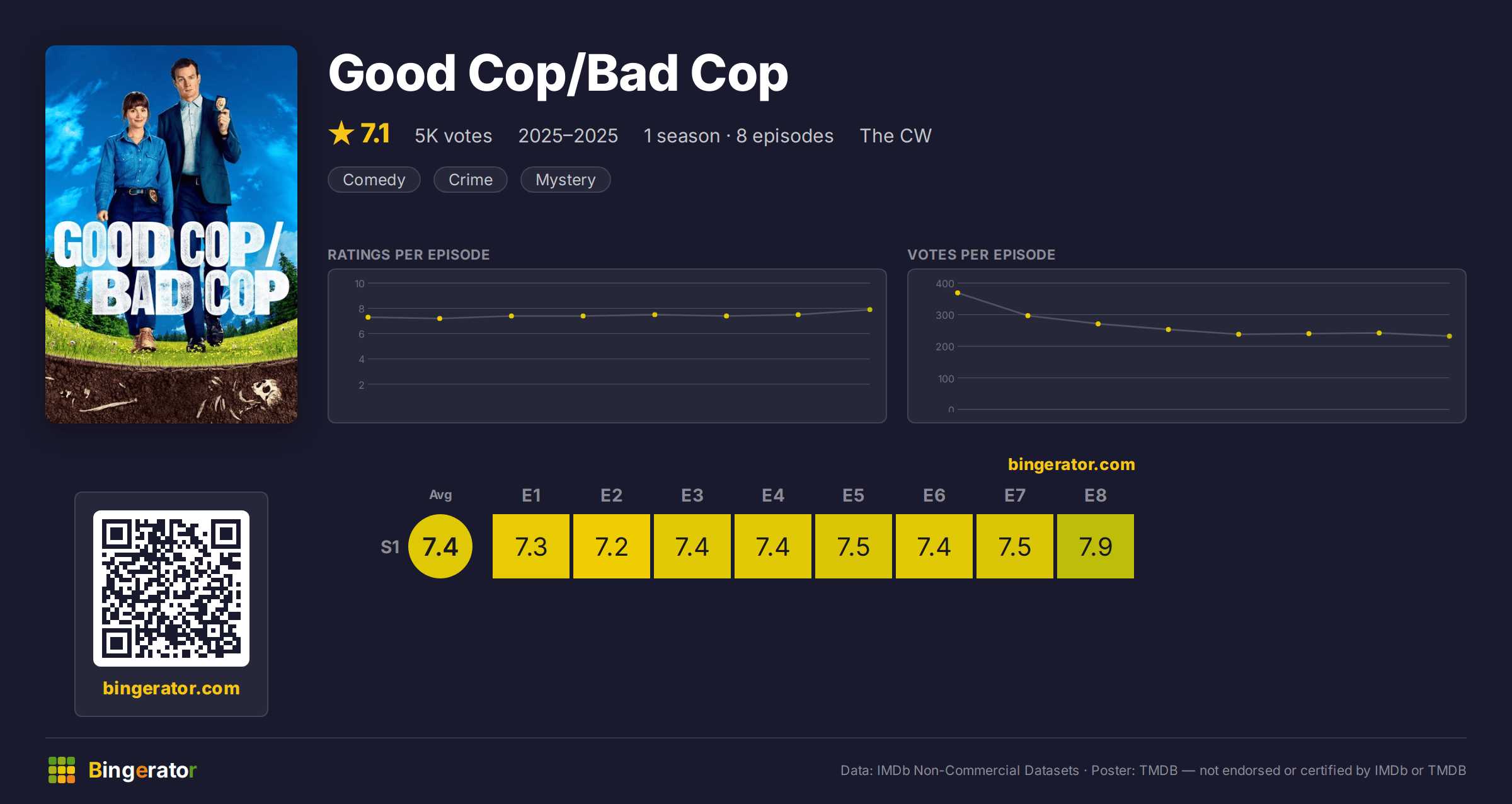Click the E5 rating tile
The image size is (1512, 804).
click(x=854, y=546)
